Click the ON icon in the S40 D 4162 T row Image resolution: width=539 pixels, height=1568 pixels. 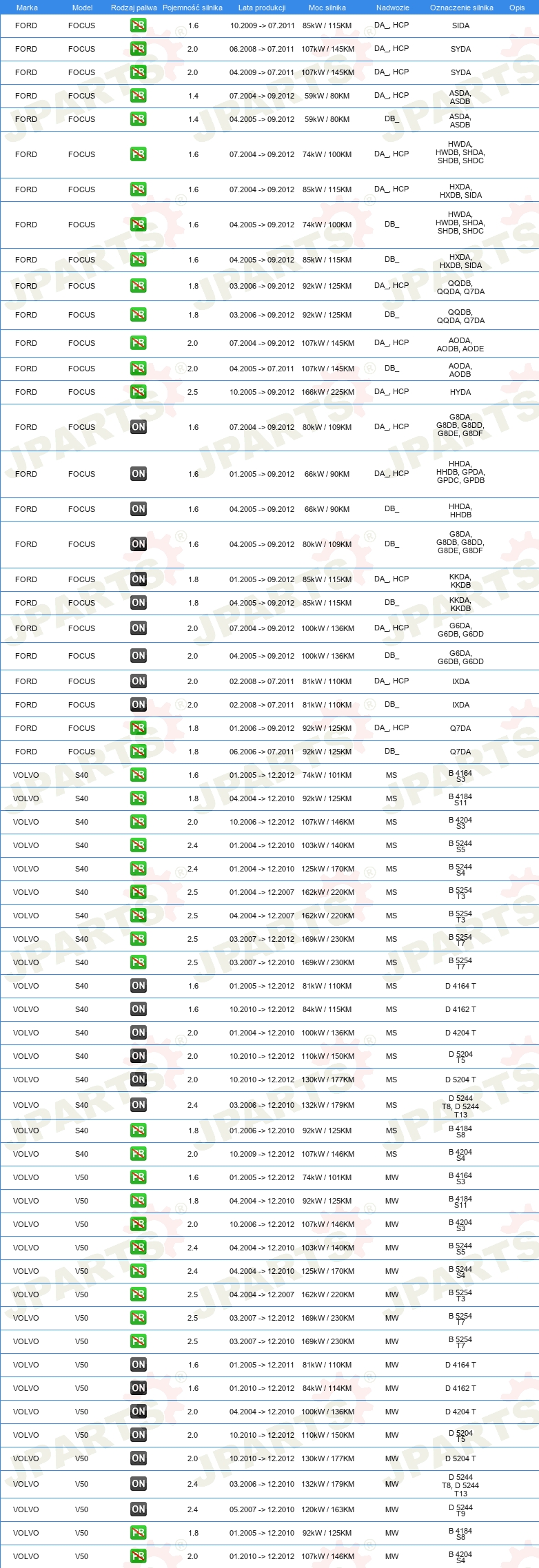[139, 1009]
